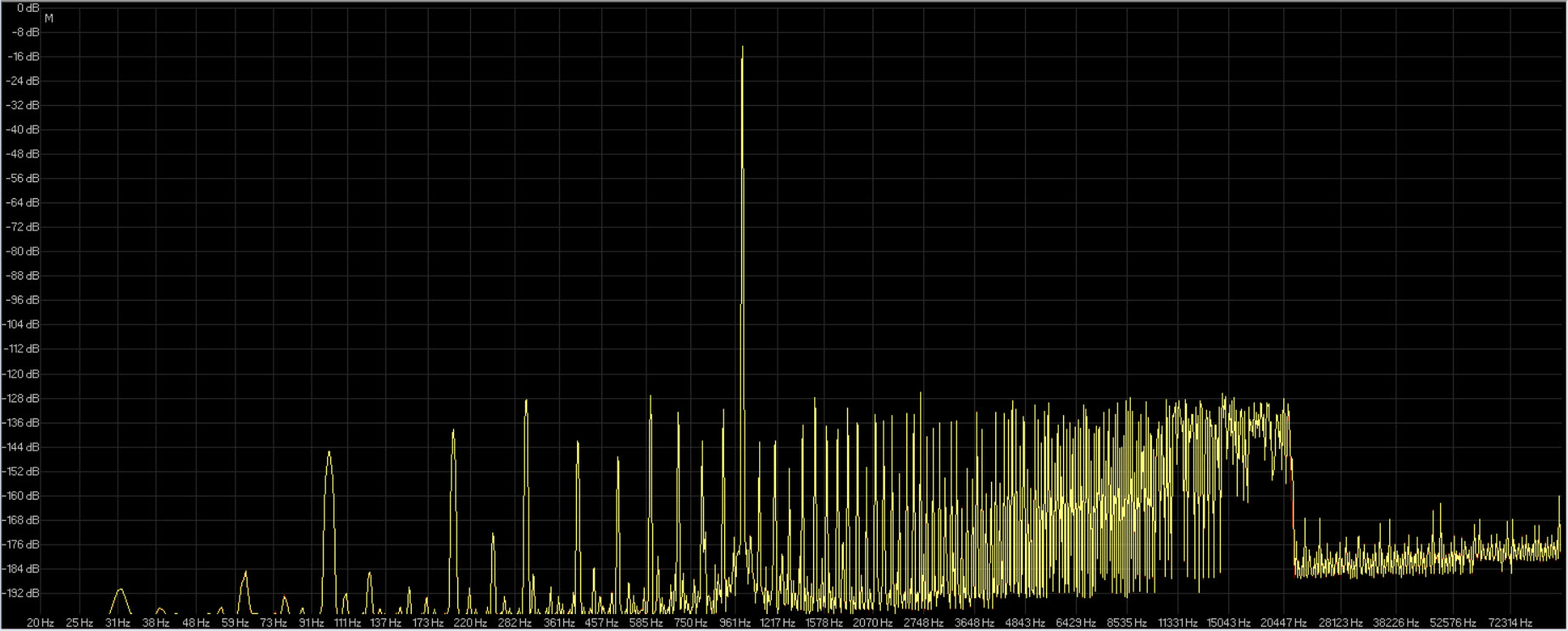Select the 2070 Hz frequency label
The width and height of the screenshot is (1568, 631).
pyautogui.click(x=873, y=623)
